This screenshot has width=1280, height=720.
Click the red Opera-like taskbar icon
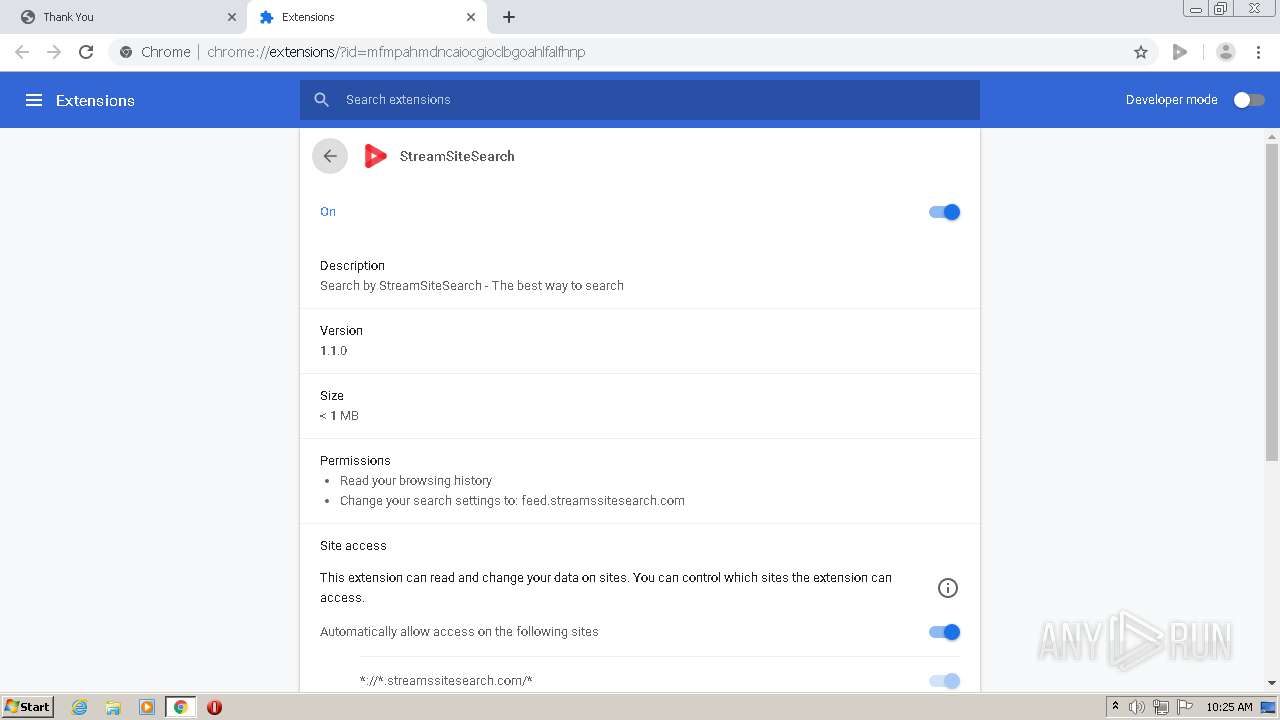pos(214,707)
